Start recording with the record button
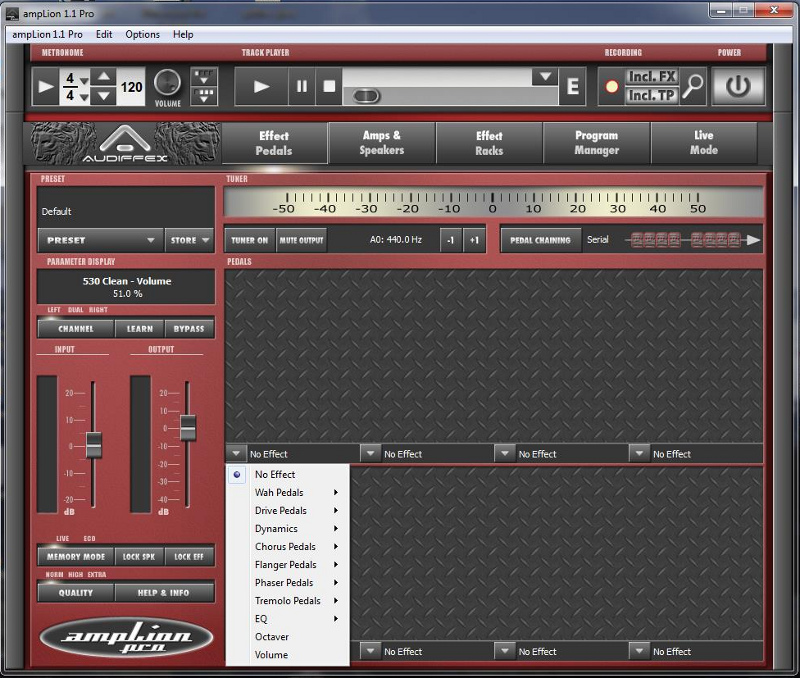The image size is (800, 678). pyautogui.click(x=611, y=87)
